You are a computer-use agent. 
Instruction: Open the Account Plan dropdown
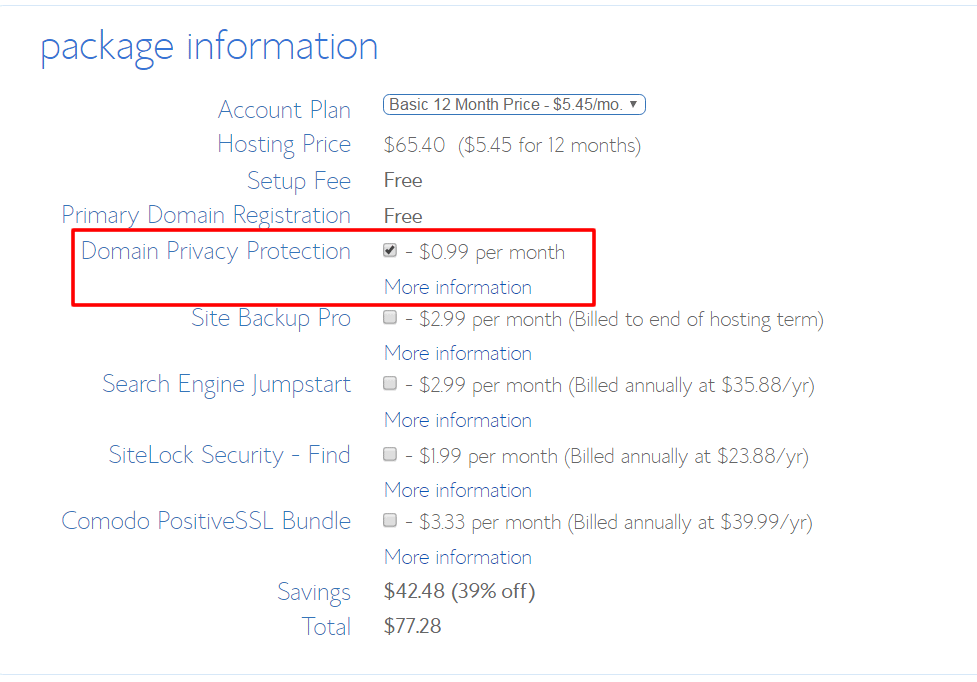point(514,105)
